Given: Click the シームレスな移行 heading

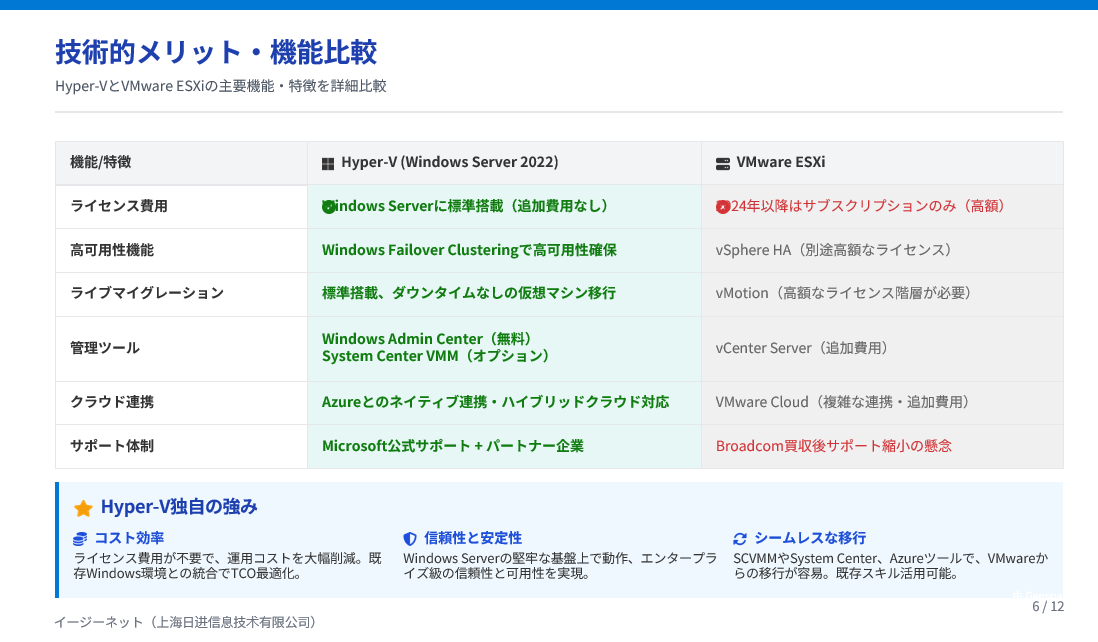Looking at the screenshot, I should click(810, 538).
